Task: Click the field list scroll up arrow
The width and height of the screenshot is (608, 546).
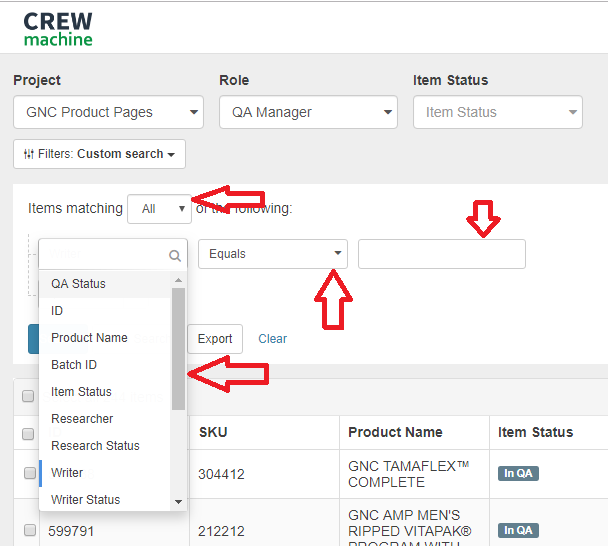Action: point(178,280)
